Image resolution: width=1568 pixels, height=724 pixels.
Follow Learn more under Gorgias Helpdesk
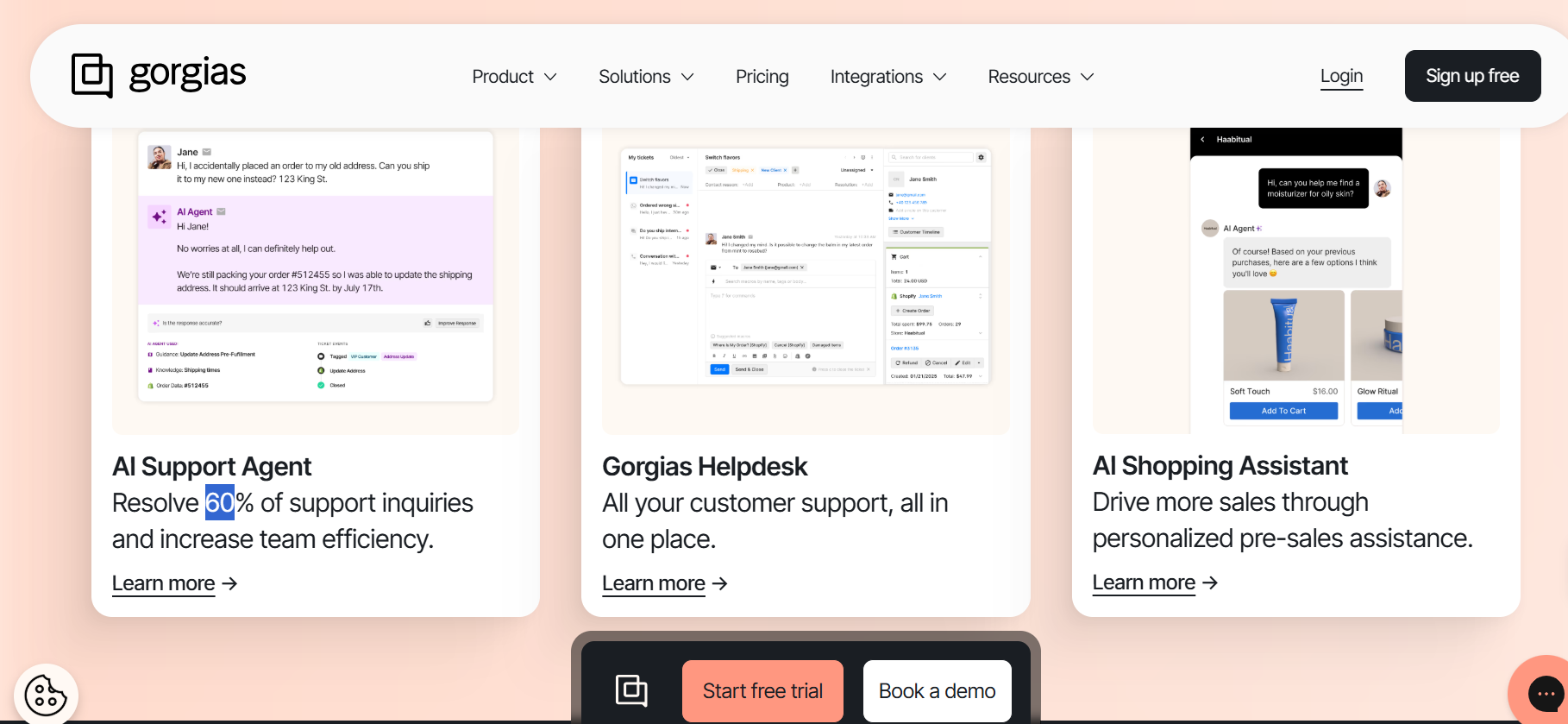tap(654, 583)
